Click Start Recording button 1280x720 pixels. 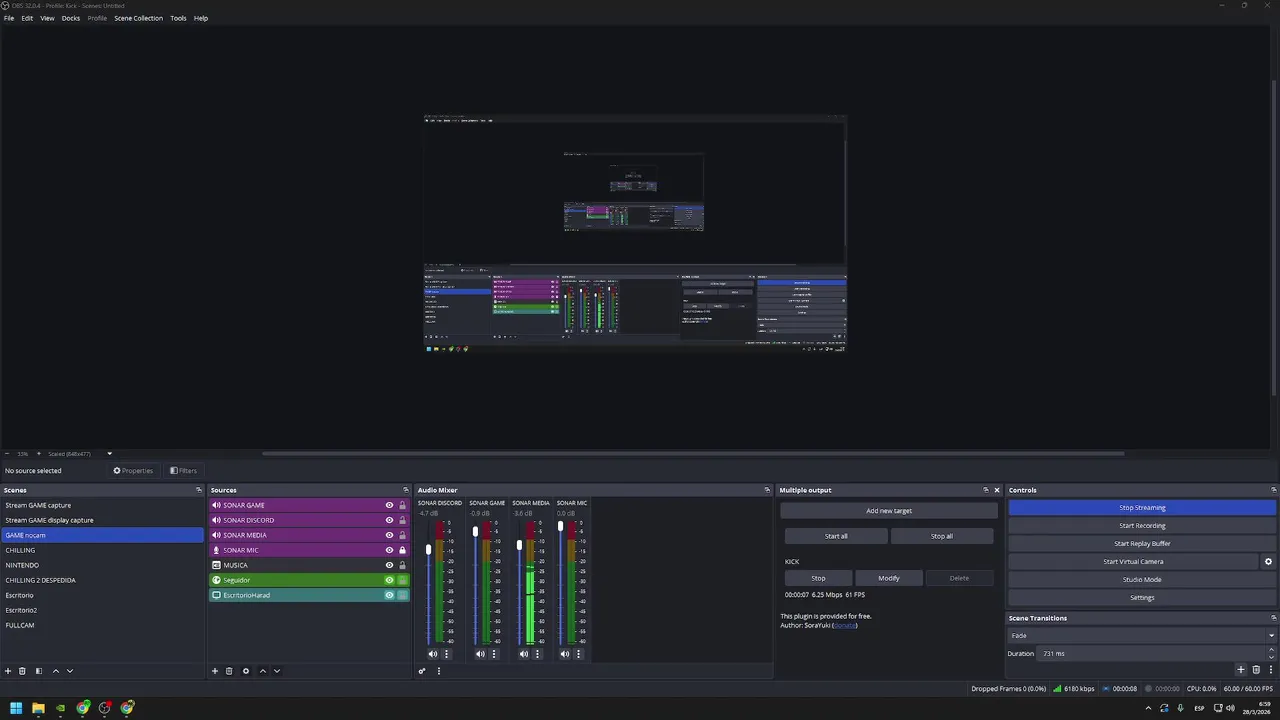(1142, 526)
